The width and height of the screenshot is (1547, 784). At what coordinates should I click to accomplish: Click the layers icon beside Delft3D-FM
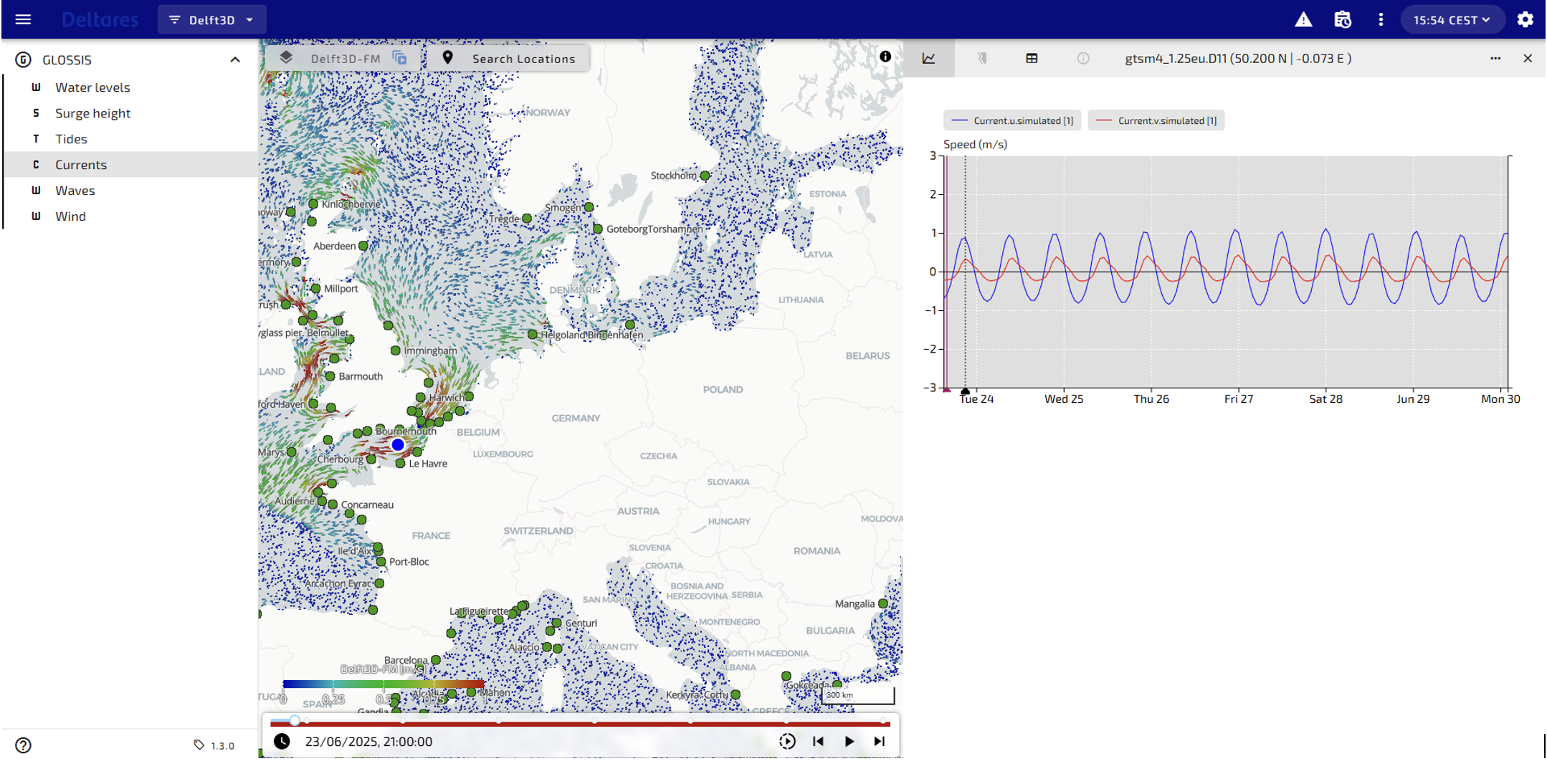(286, 58)
